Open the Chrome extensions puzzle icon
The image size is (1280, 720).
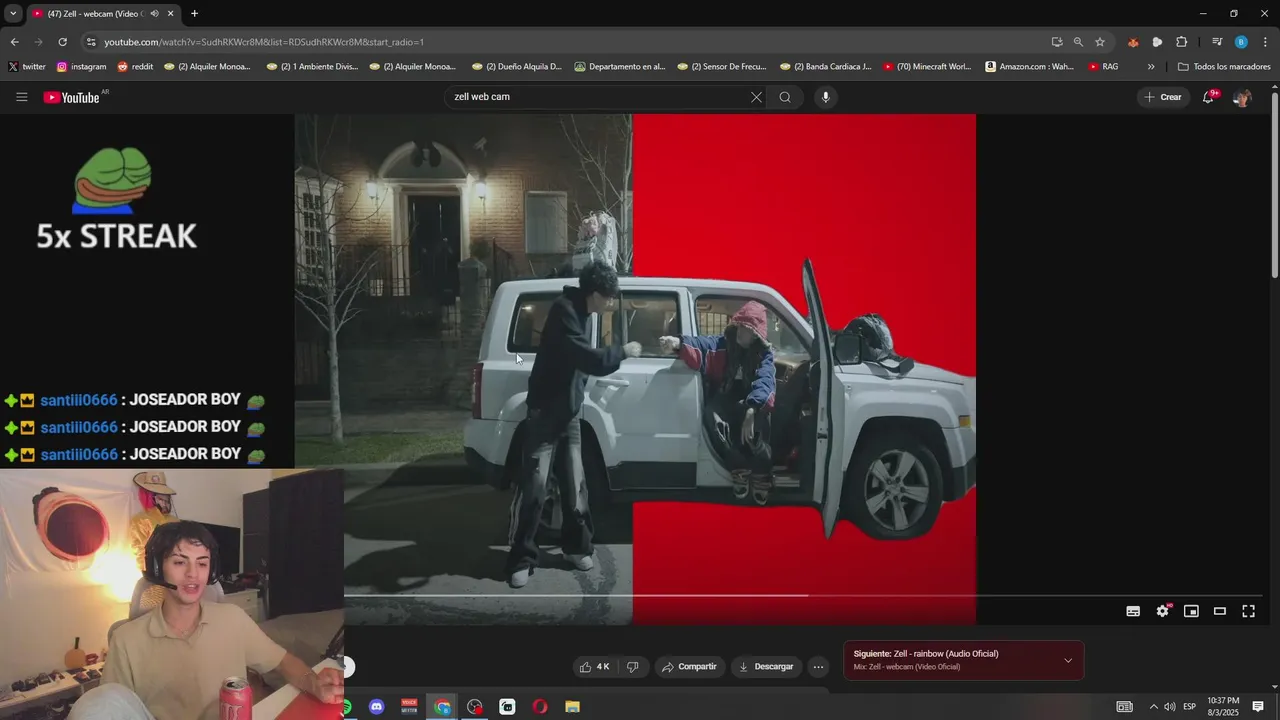click(1182, 42)
